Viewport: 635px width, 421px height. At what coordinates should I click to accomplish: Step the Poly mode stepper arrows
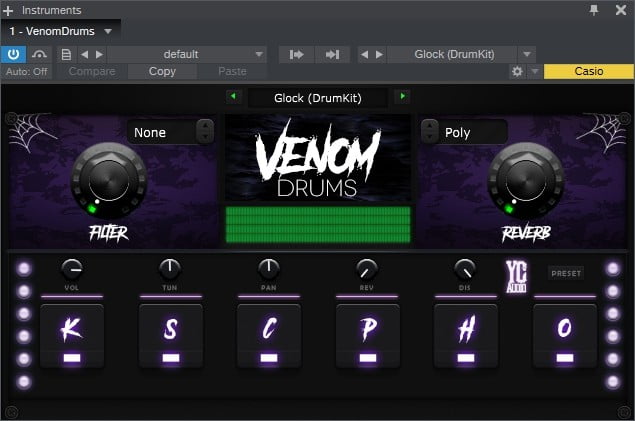tap(430, 132)
